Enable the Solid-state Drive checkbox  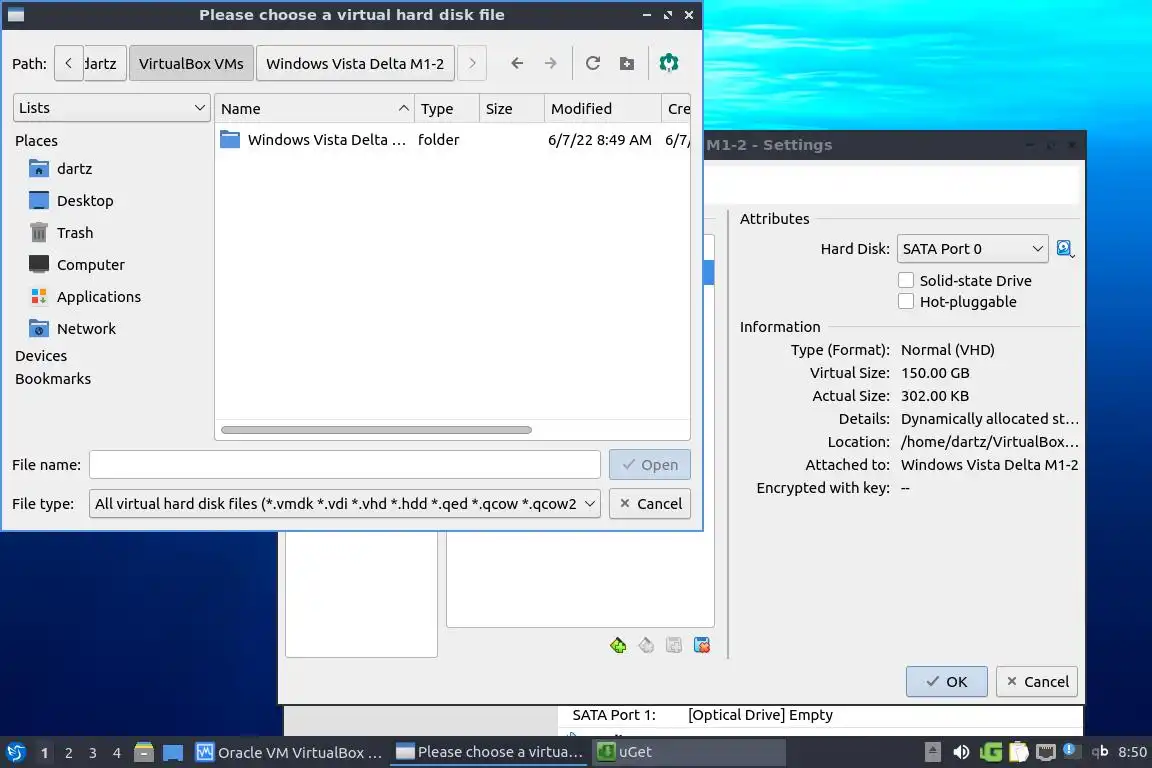click(906, 280)
